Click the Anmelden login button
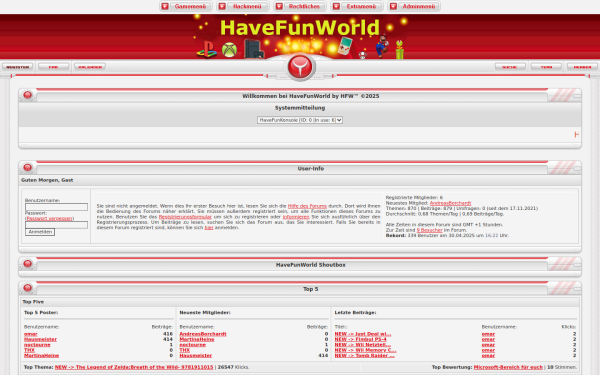 (40, 232)
